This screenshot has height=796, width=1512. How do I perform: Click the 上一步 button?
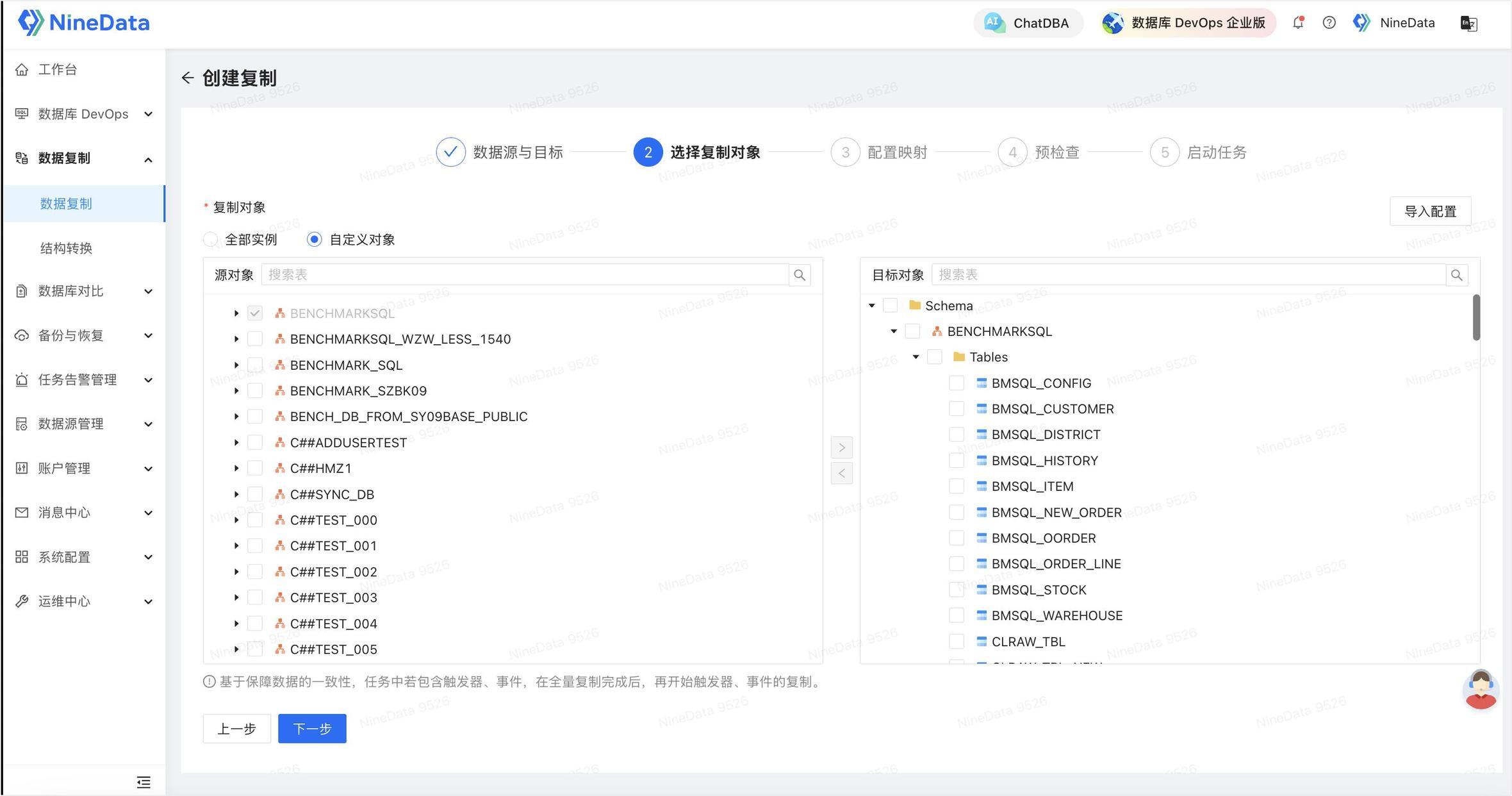237,729
